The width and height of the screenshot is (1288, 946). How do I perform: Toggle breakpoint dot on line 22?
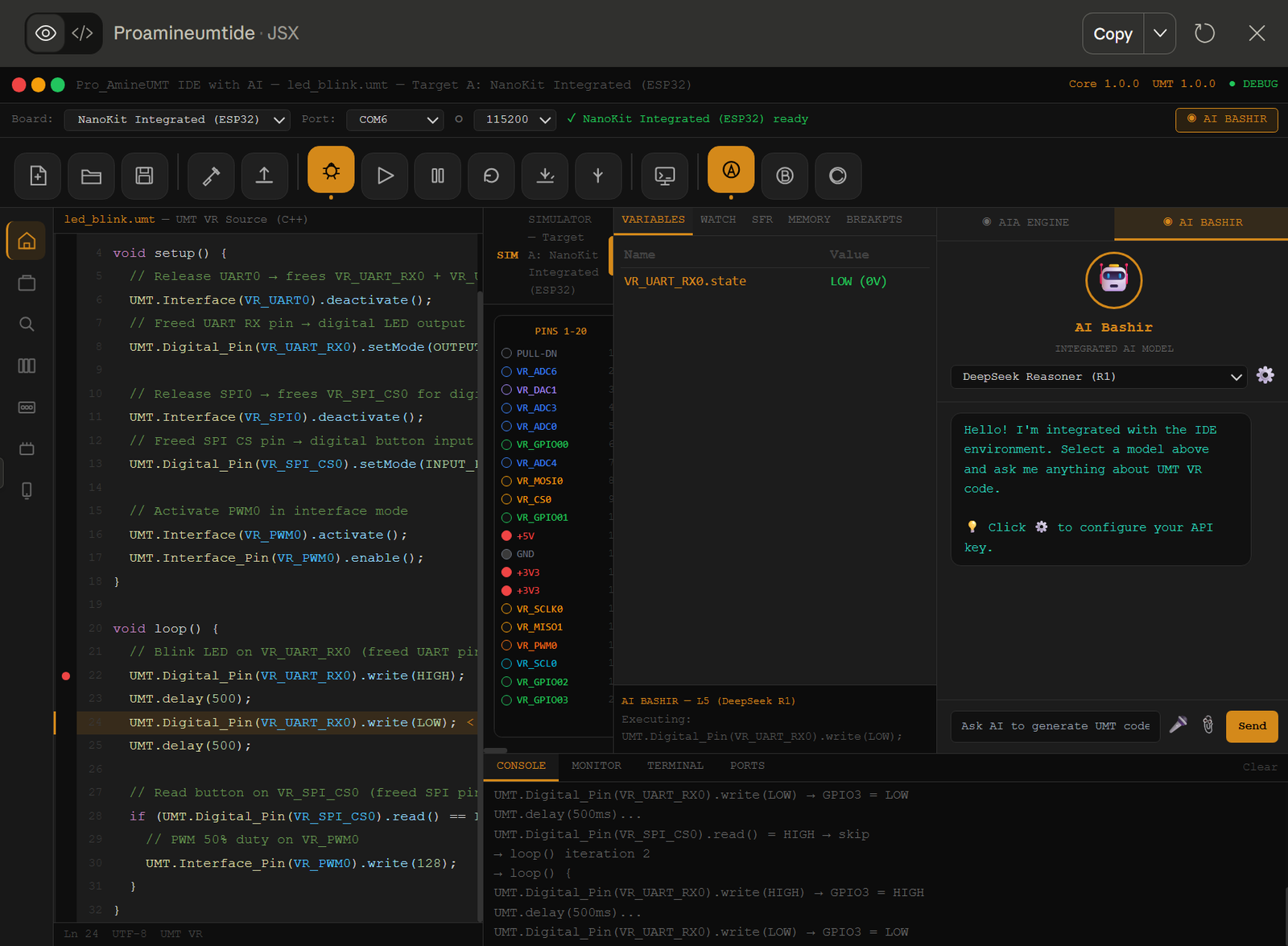tap(66, 675)
